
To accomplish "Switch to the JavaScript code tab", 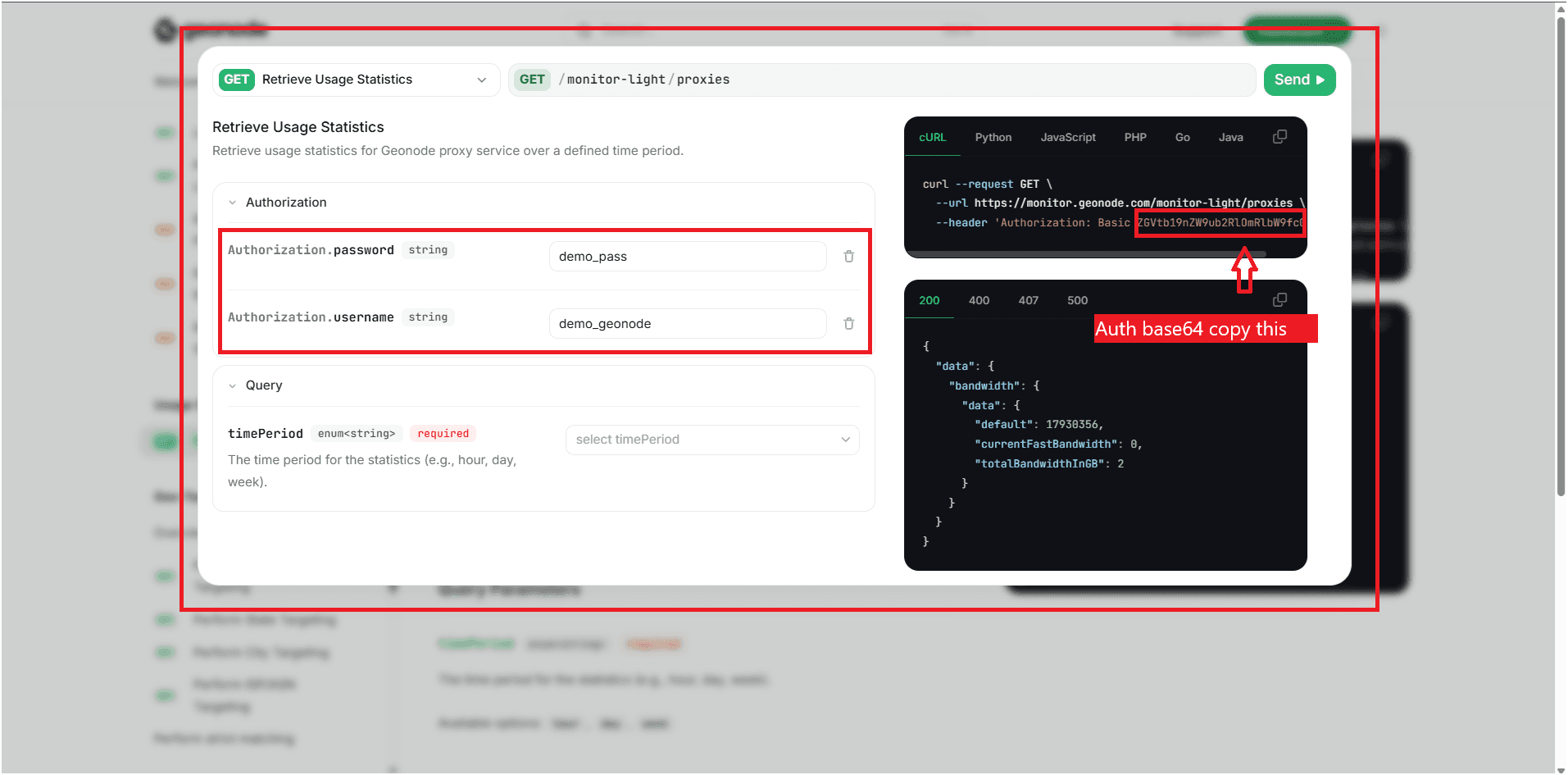I will pos(1068,137).
